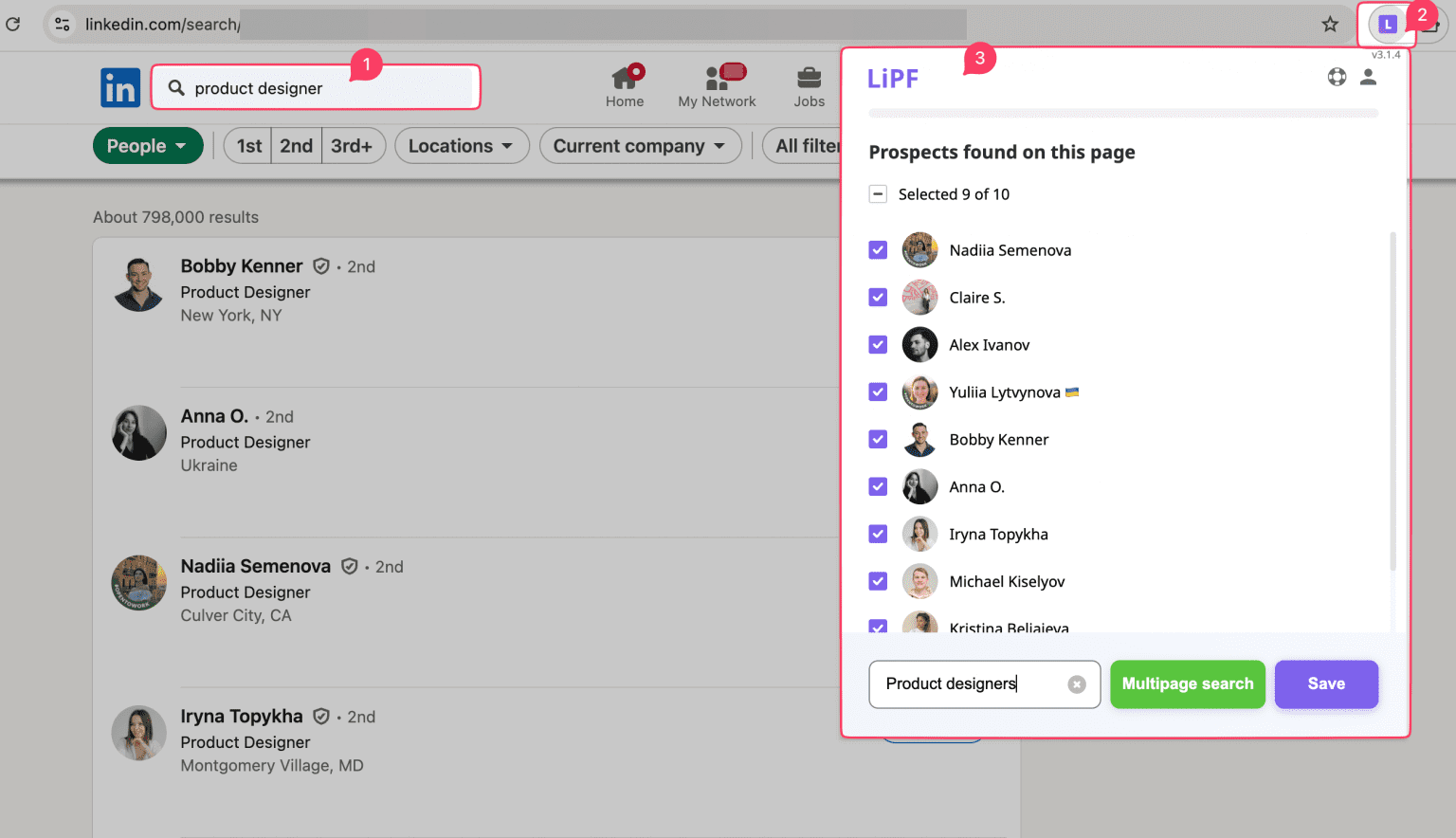
Task: Click the purple Save button
Action: (1325, 684)
